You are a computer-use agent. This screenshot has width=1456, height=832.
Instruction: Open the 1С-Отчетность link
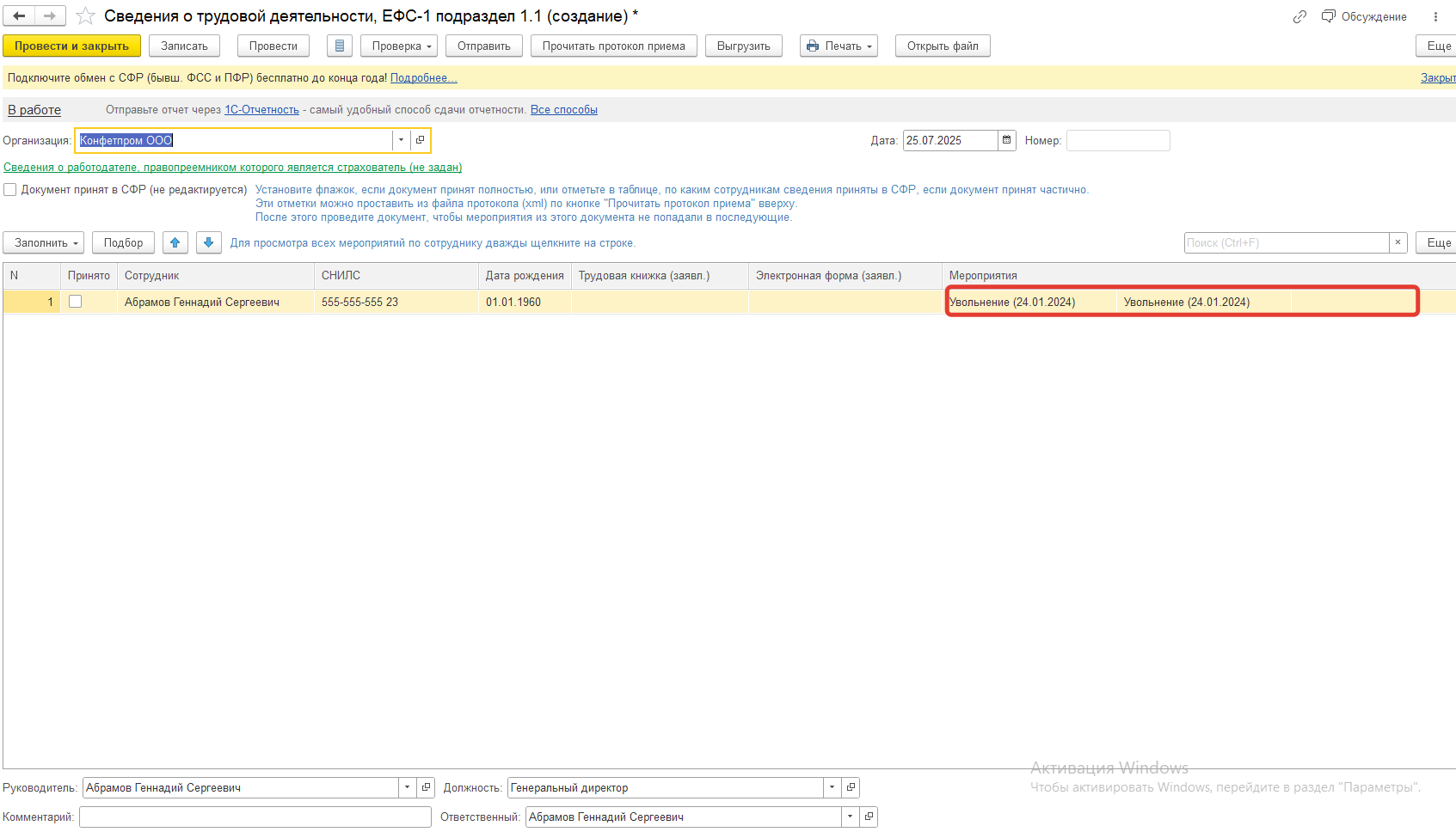(x=261, y=110)
